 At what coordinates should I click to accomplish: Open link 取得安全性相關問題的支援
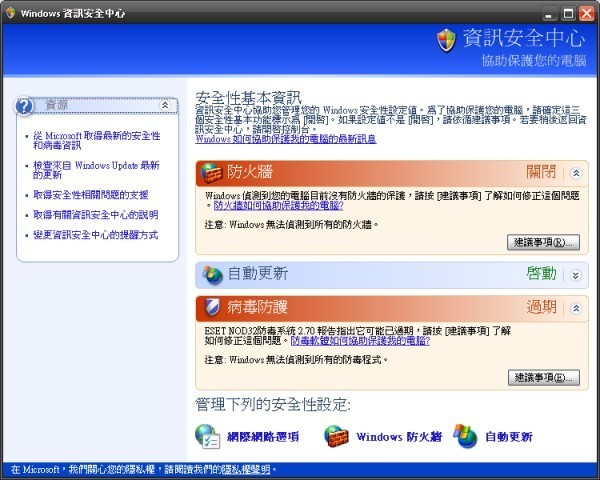click(x=91, y=195)
